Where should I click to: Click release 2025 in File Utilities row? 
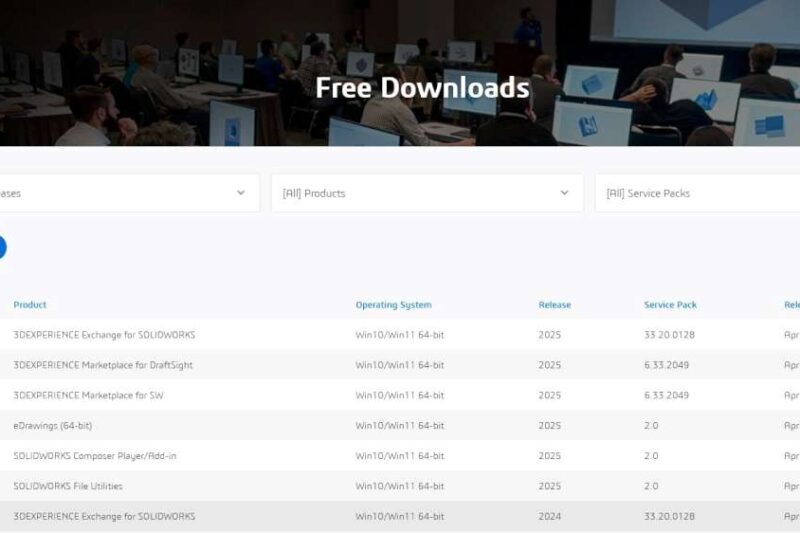click(549, 486)
